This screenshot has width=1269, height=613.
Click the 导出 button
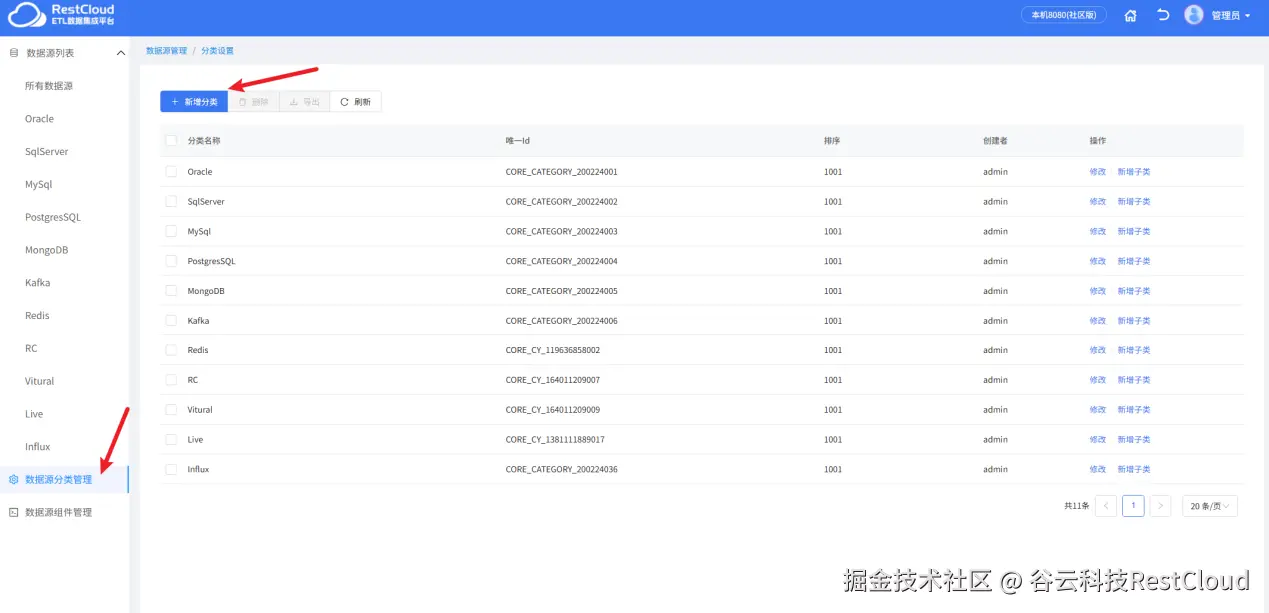(304, 102)
